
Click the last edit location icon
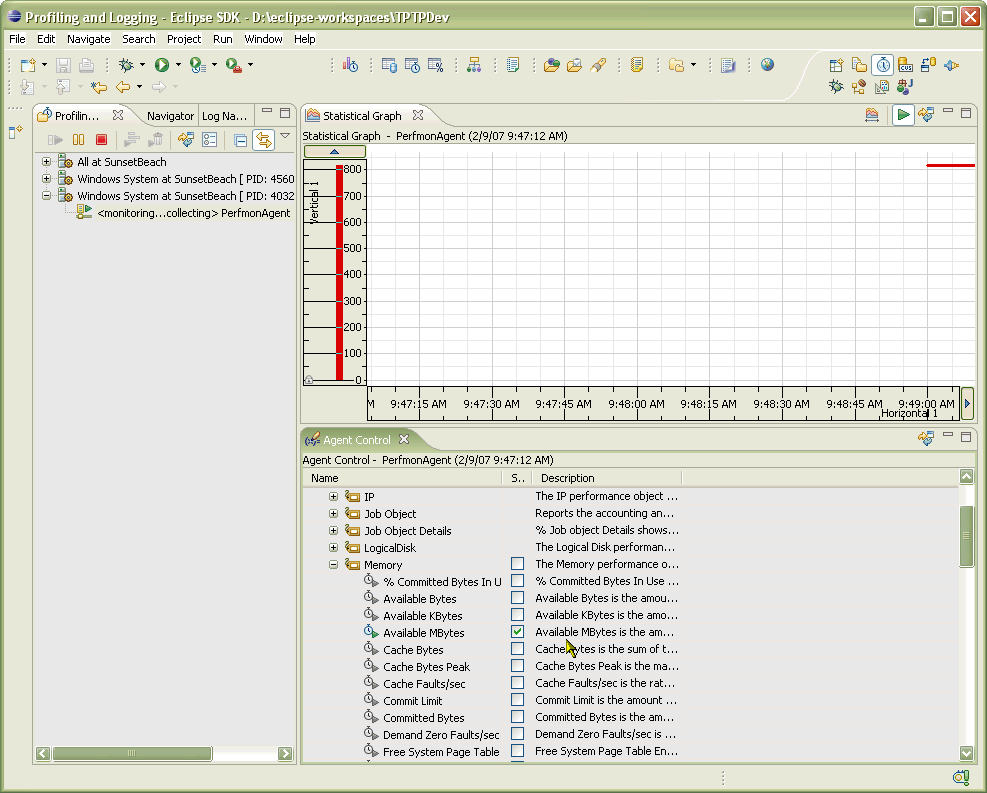[x=99, y=87]
